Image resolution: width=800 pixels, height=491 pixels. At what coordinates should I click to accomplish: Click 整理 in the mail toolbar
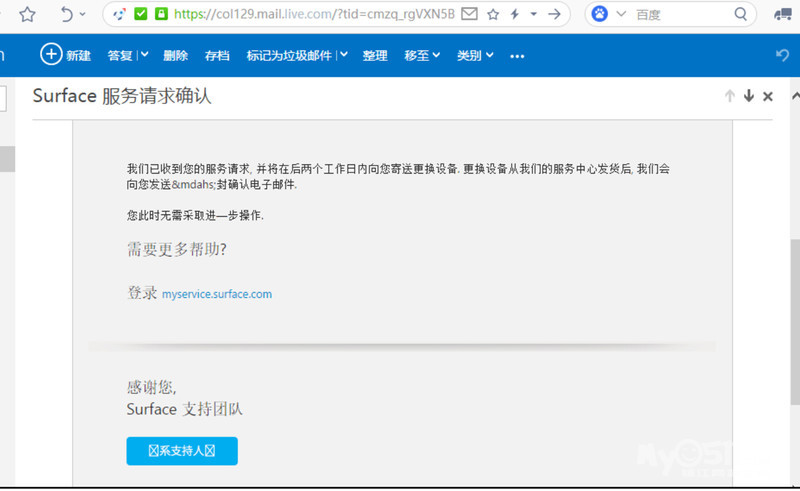(375, 55)
